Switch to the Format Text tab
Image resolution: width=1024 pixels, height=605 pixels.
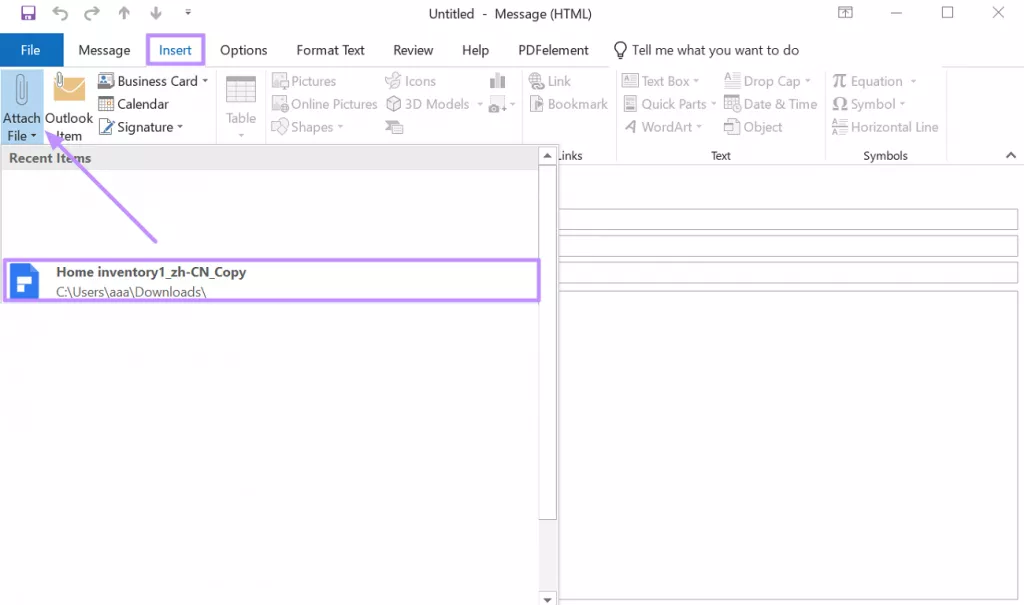(330, 50)
